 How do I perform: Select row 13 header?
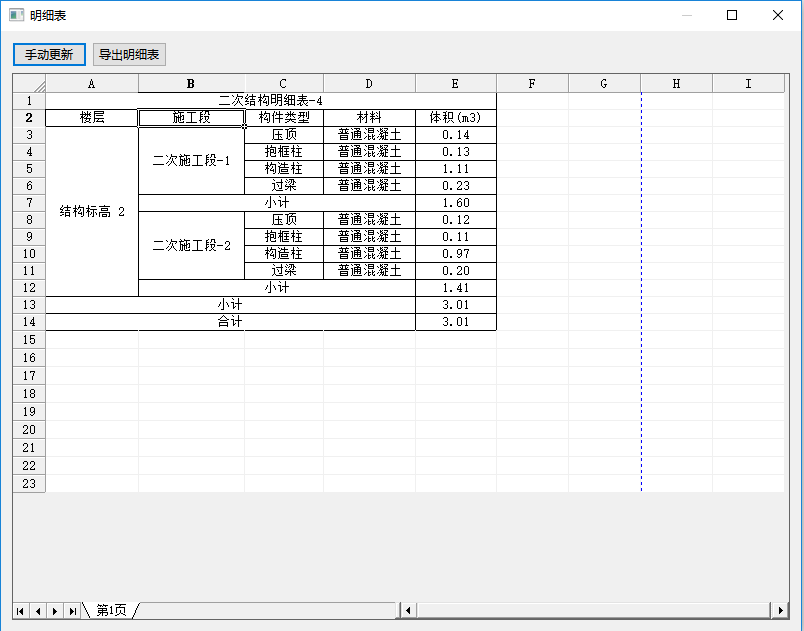point(29,305)
